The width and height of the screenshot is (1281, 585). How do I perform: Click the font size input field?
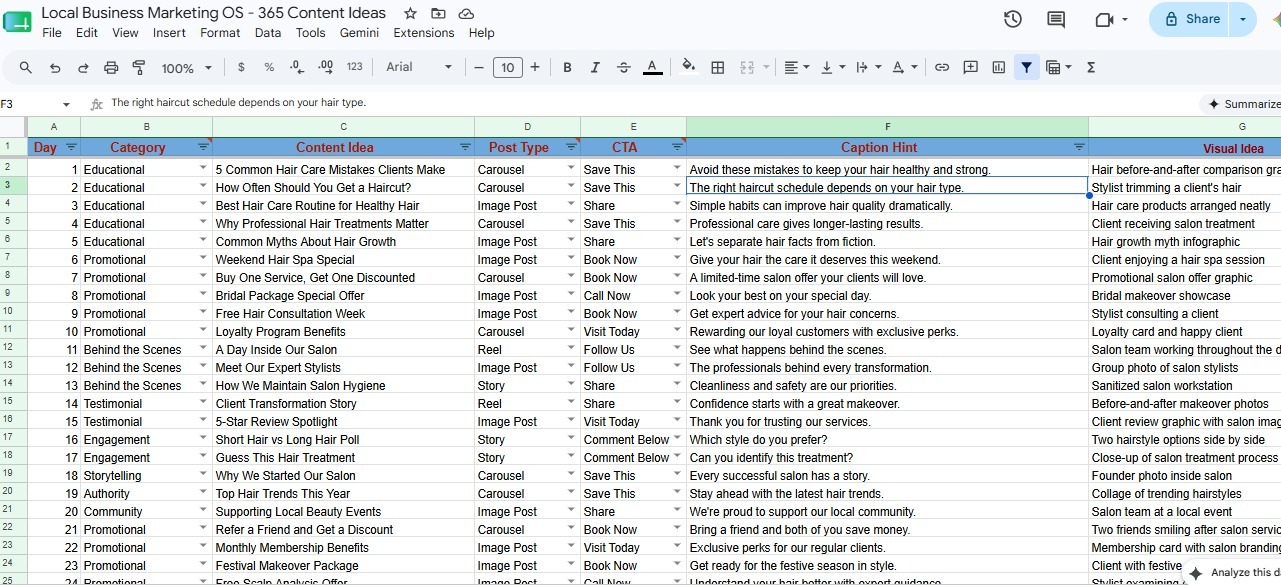[507, 67]
